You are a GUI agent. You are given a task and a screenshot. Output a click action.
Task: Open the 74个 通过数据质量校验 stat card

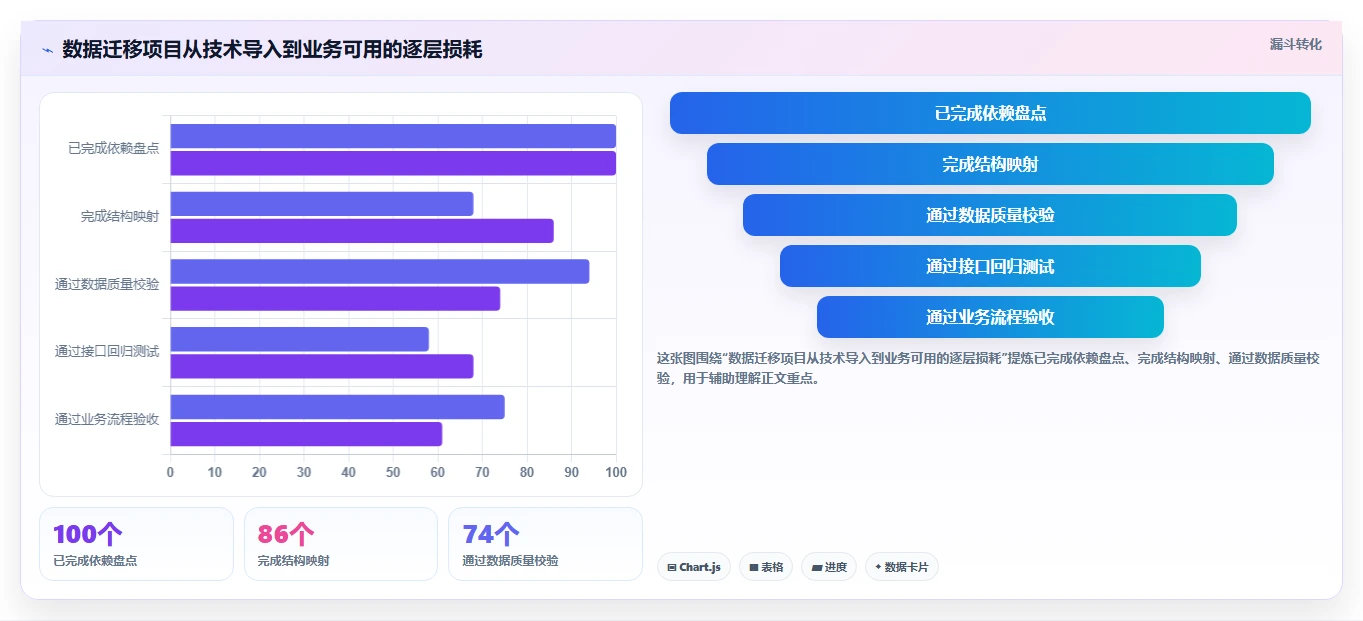click(x=545, y=544)
